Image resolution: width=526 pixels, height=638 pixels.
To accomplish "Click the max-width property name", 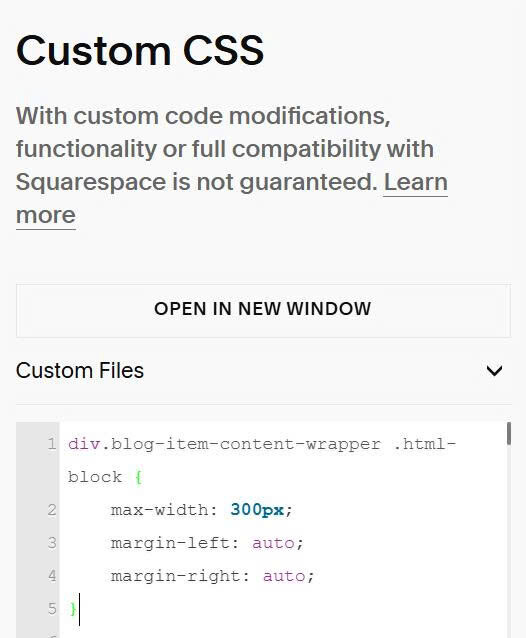I will click(159, 510).
